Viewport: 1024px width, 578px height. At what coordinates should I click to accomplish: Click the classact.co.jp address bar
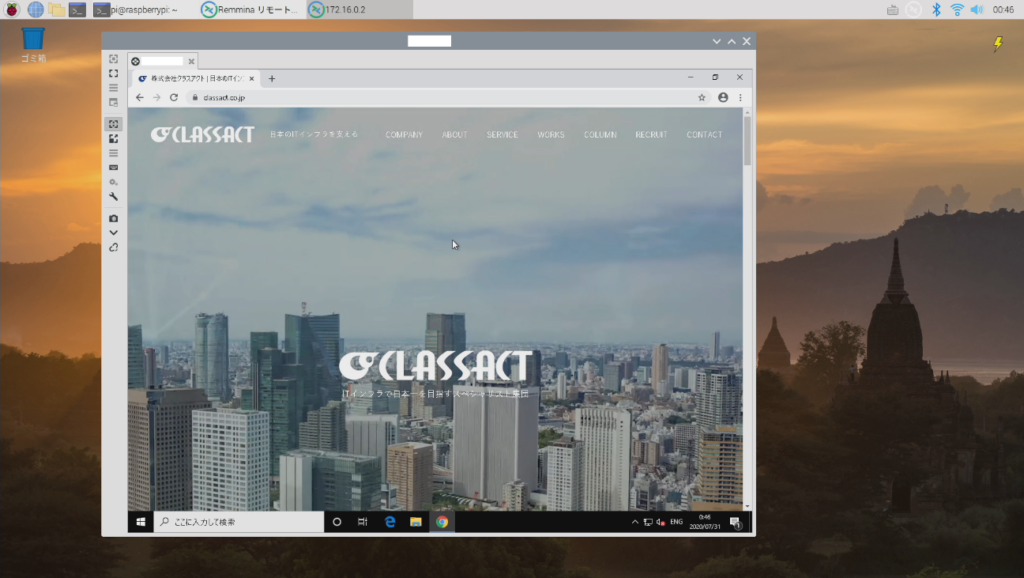click(x=441, y=97)
